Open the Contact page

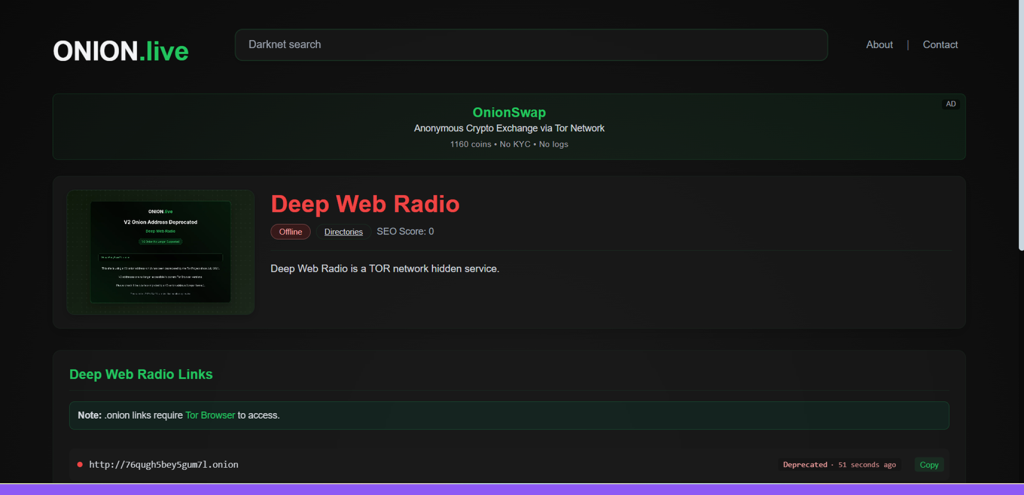940,45
